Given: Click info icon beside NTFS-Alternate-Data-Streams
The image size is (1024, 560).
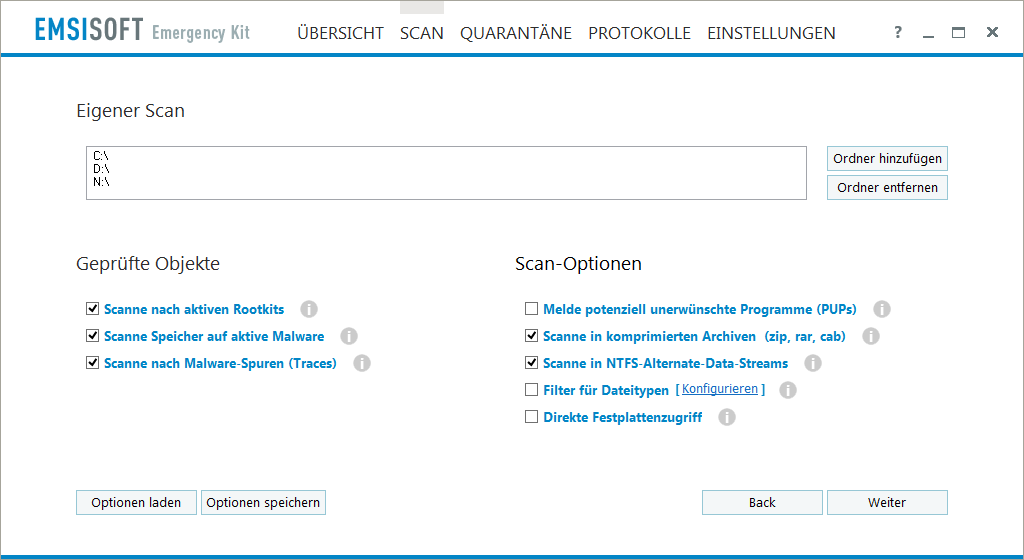Looking at the screenshot, I should click(x=813, y=363).
